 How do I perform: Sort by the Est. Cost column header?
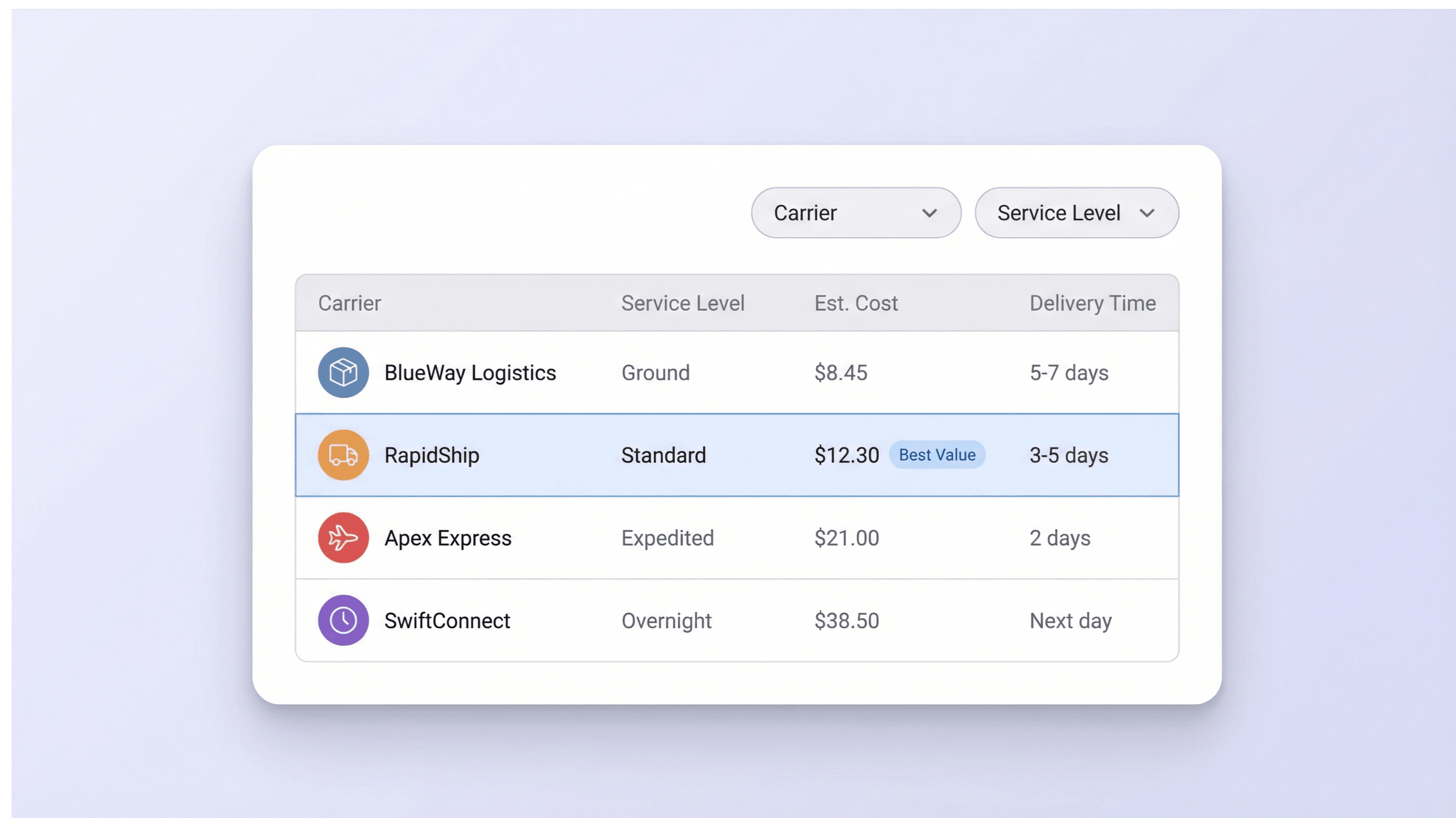855,303
